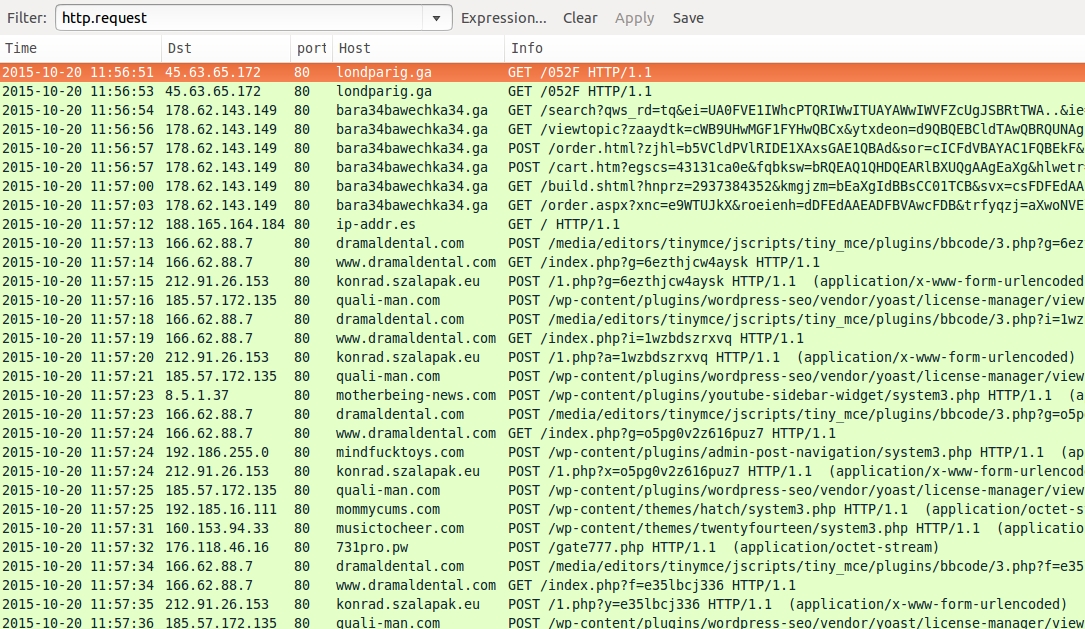Clear the current display filter
The height and width of the screenshot is (629, 1085).
(x=580, y=18)
